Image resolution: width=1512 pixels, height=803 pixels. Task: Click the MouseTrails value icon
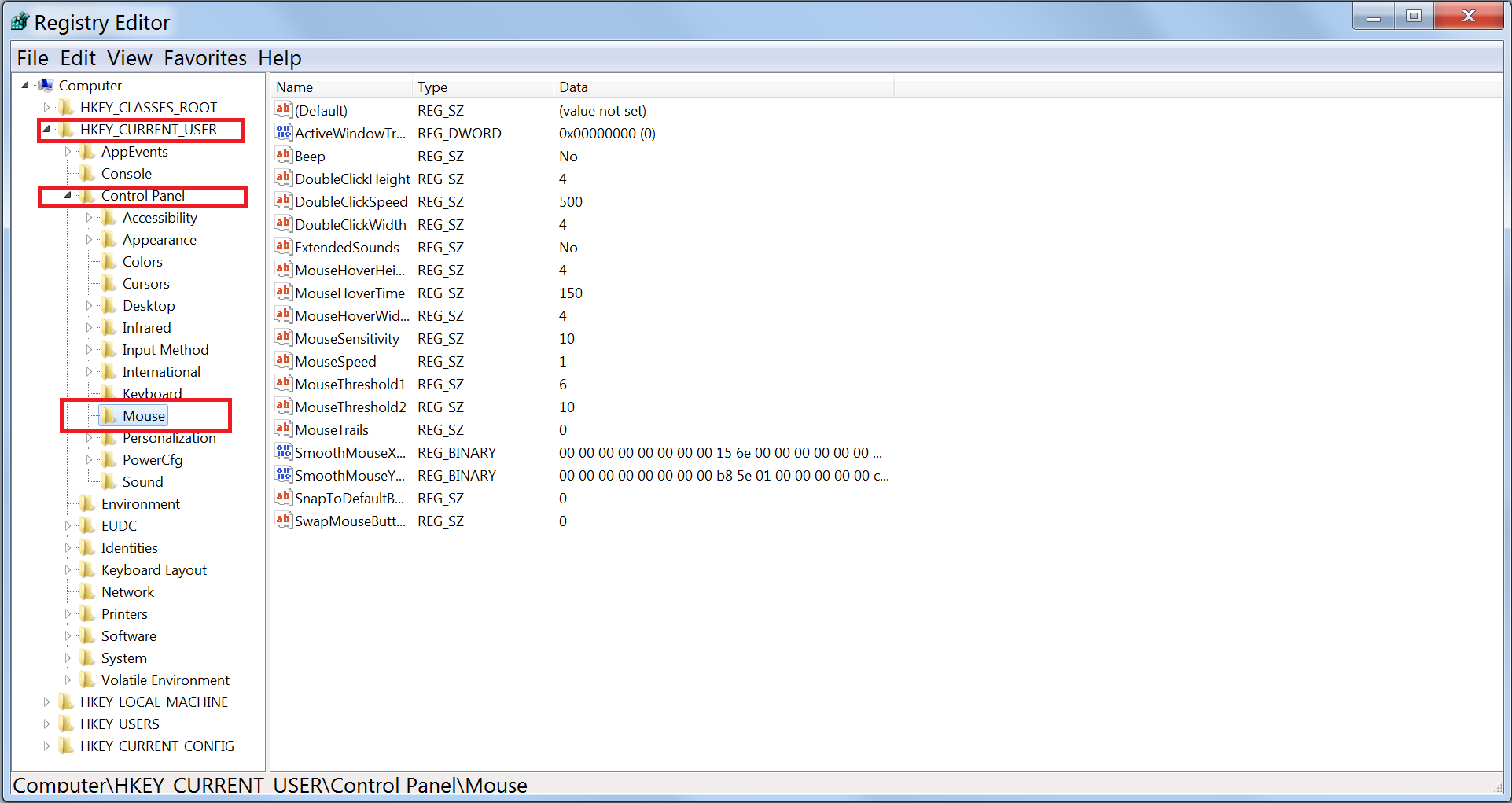(284, 429)
